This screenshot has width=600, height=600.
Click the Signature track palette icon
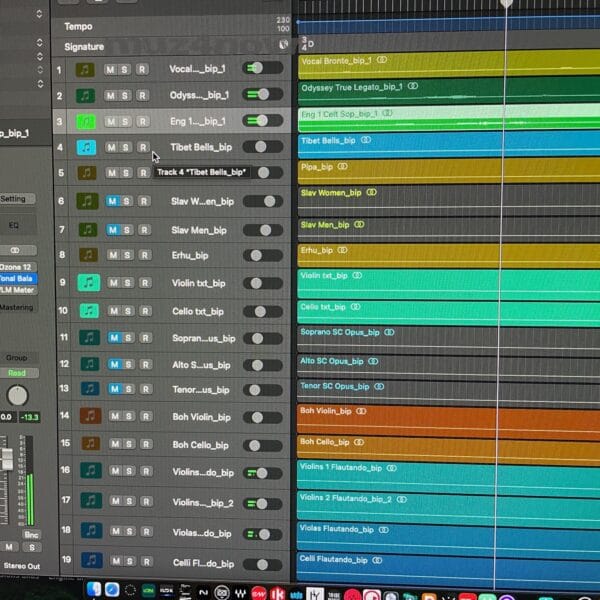pos(284,45)
